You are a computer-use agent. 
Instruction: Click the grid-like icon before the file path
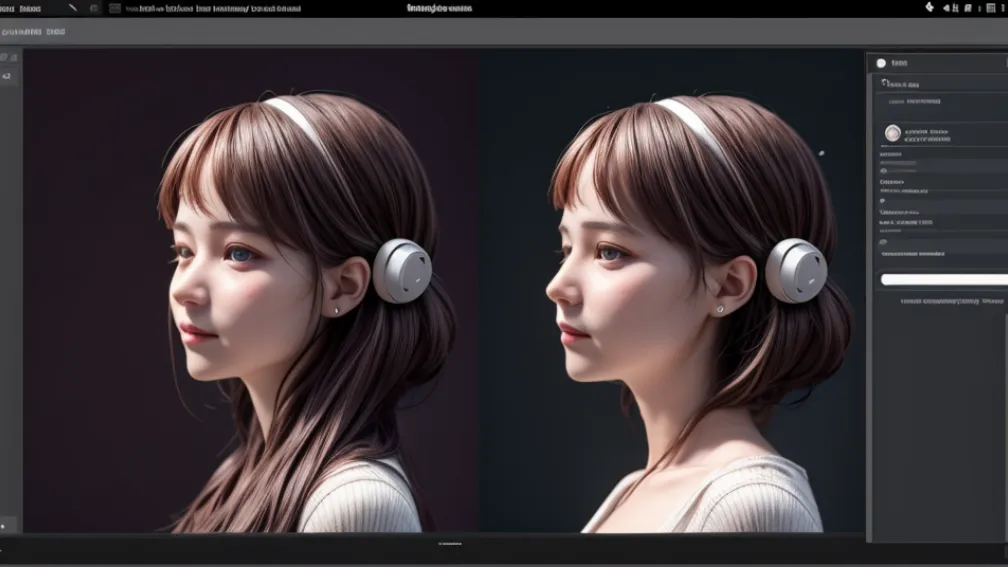(115, 8)
